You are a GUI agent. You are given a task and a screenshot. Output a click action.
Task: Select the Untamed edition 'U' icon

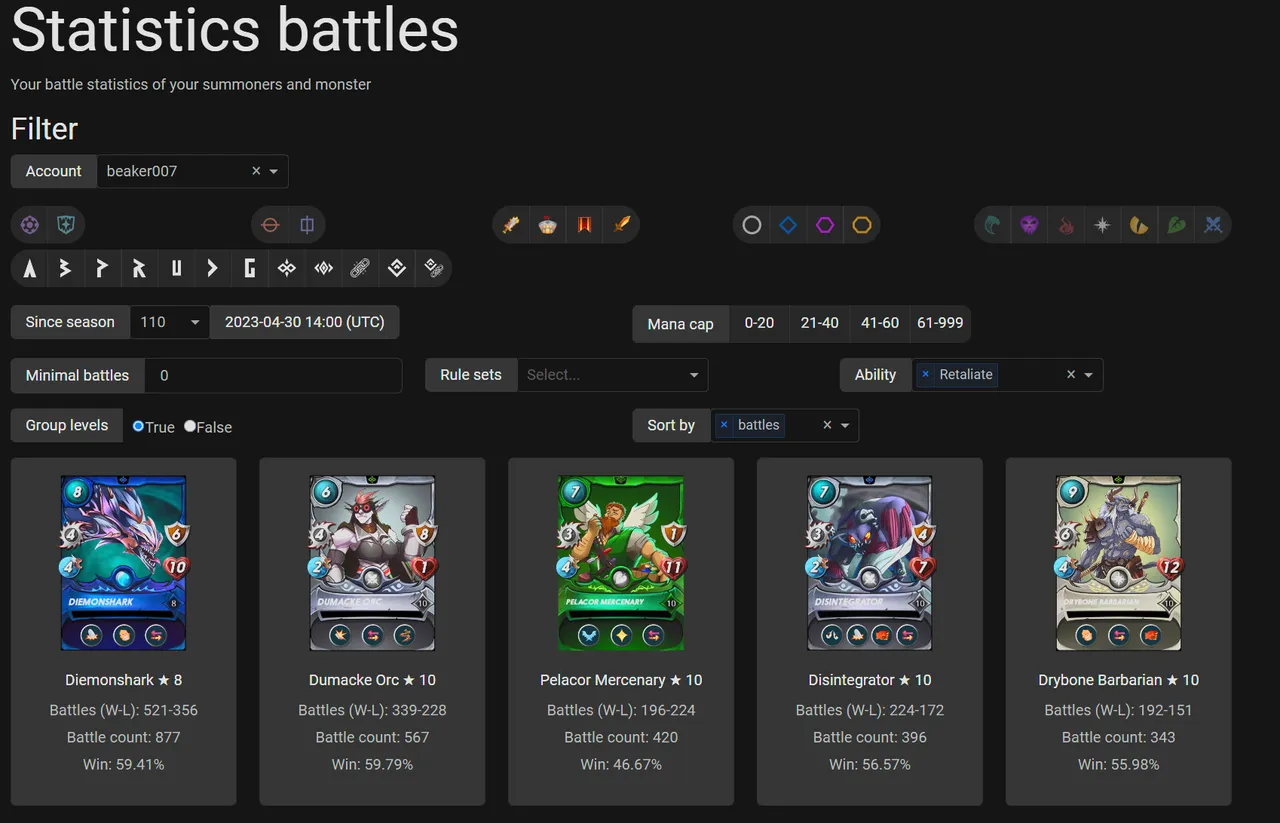point(177,268)
